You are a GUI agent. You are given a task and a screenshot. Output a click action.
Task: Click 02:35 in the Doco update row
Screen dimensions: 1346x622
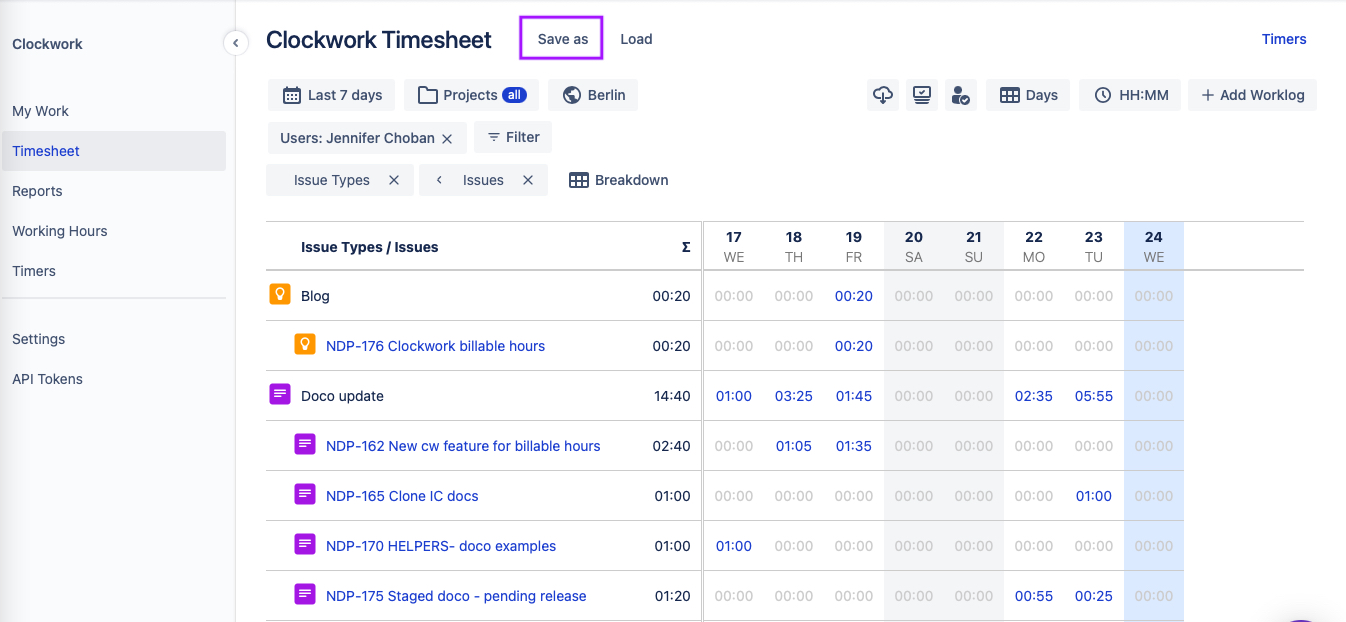[1034, 396]
